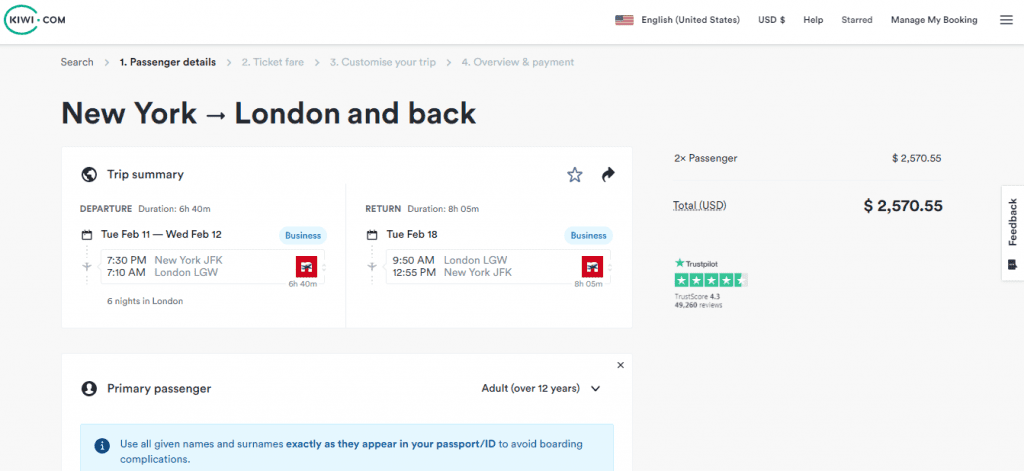Viewport: 1024px width, 471px height.
Task: Expand the return London LGW flight card
Action: pos(498,267)
